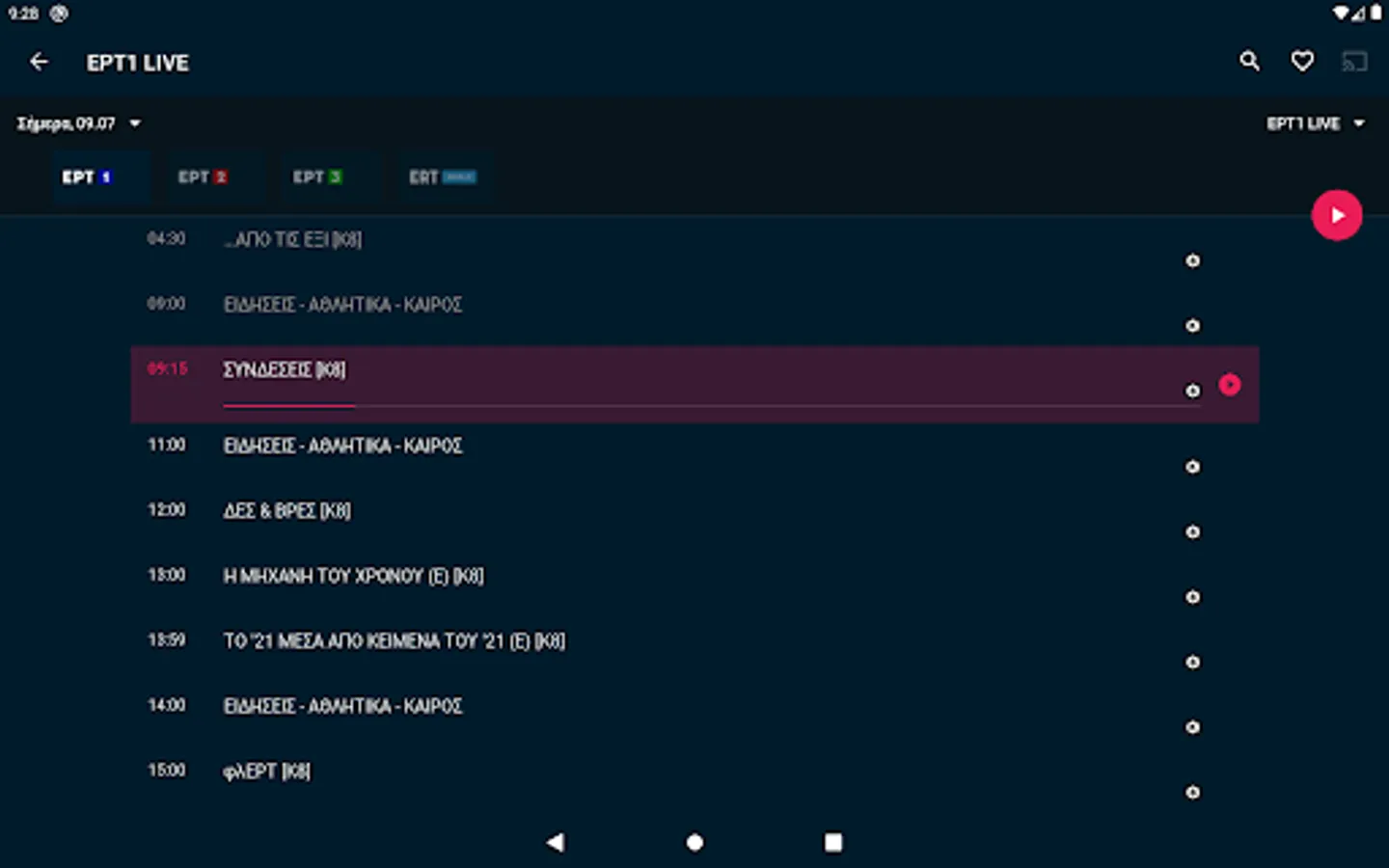1389x868 pixels.
Task: Tap the round icon on the 09:00 ΕΙΔΗΣΕΙΣ row
Action: pos(1193,326)
